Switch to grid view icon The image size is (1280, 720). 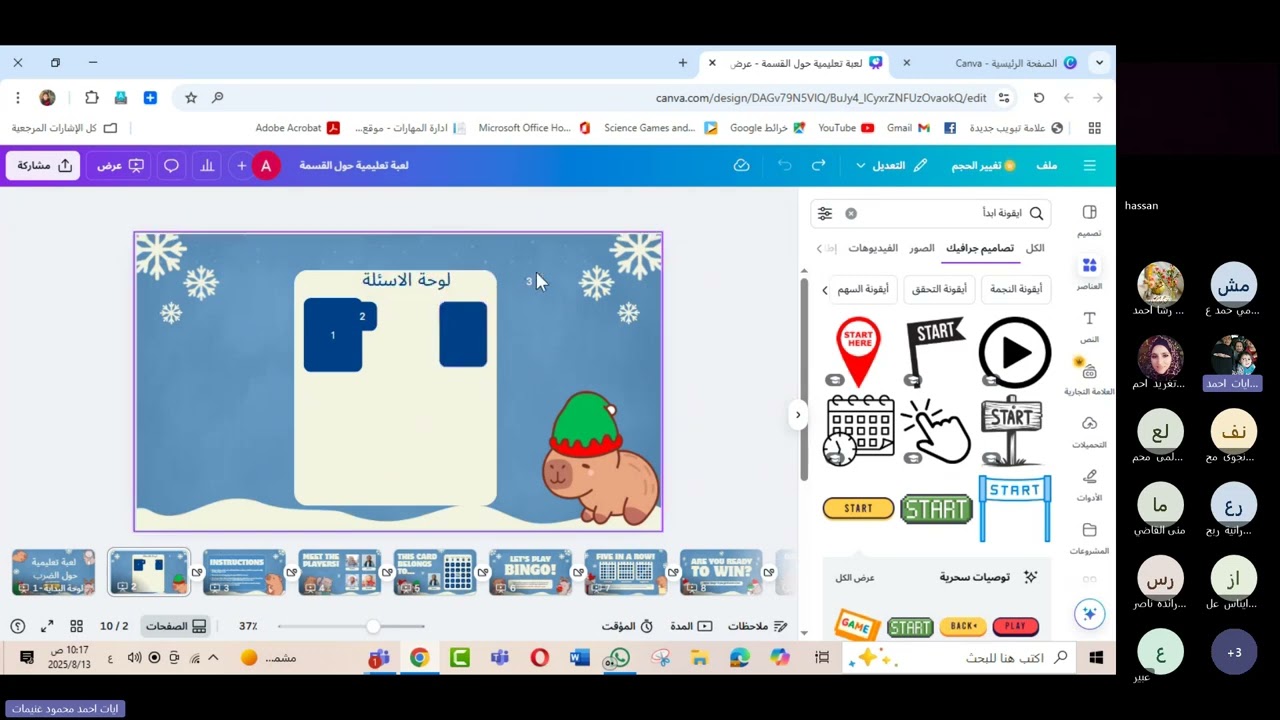point(76,626)
